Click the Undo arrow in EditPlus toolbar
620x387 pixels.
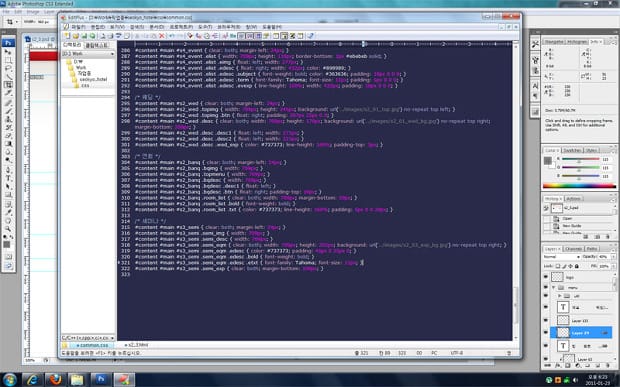(x=172, y=36)
